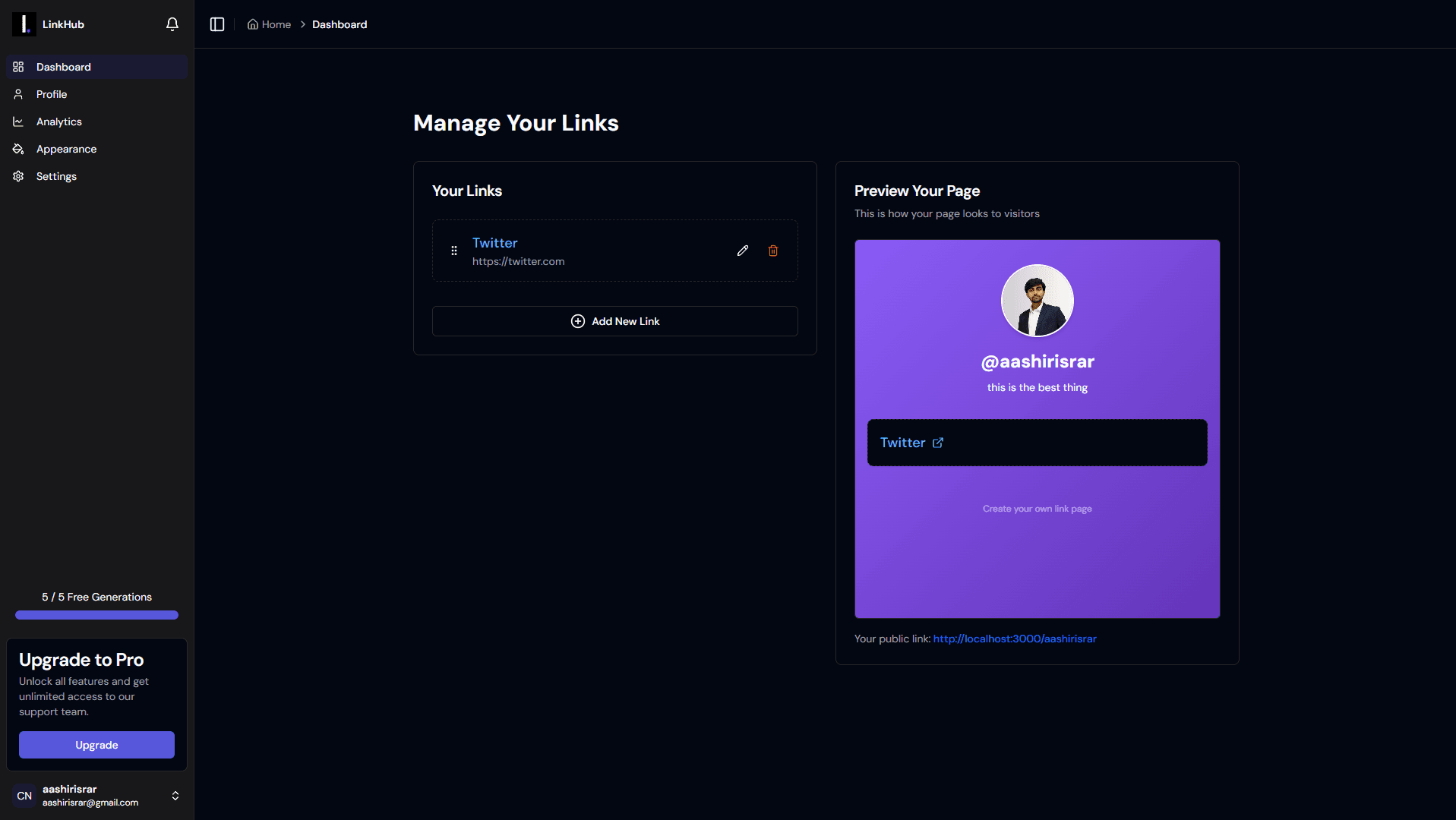Open your public link http://localhost:3000/aashirisrar
Viewport: 1456px width, 820px height.
[x=1015, y=639]
